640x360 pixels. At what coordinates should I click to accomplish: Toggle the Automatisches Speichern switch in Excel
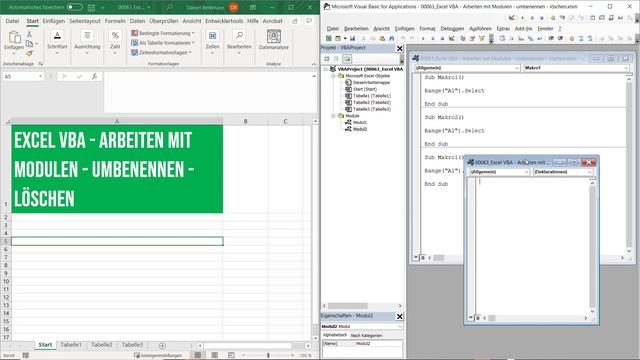click(x=75, y=7)
